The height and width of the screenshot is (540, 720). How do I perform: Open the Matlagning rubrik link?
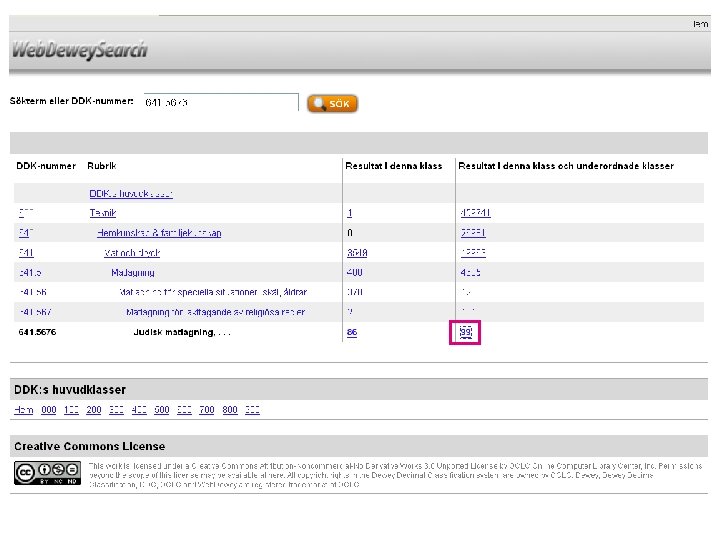132,273
